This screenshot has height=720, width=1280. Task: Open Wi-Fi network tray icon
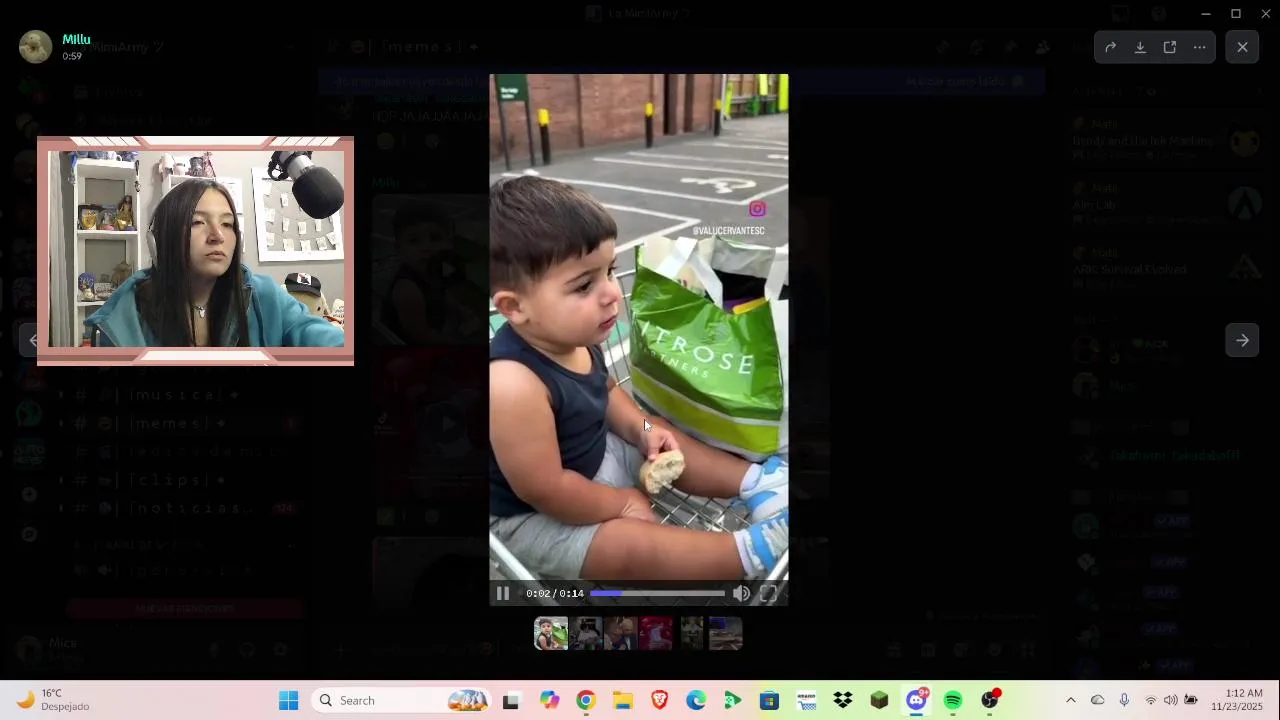point(1151,700)
